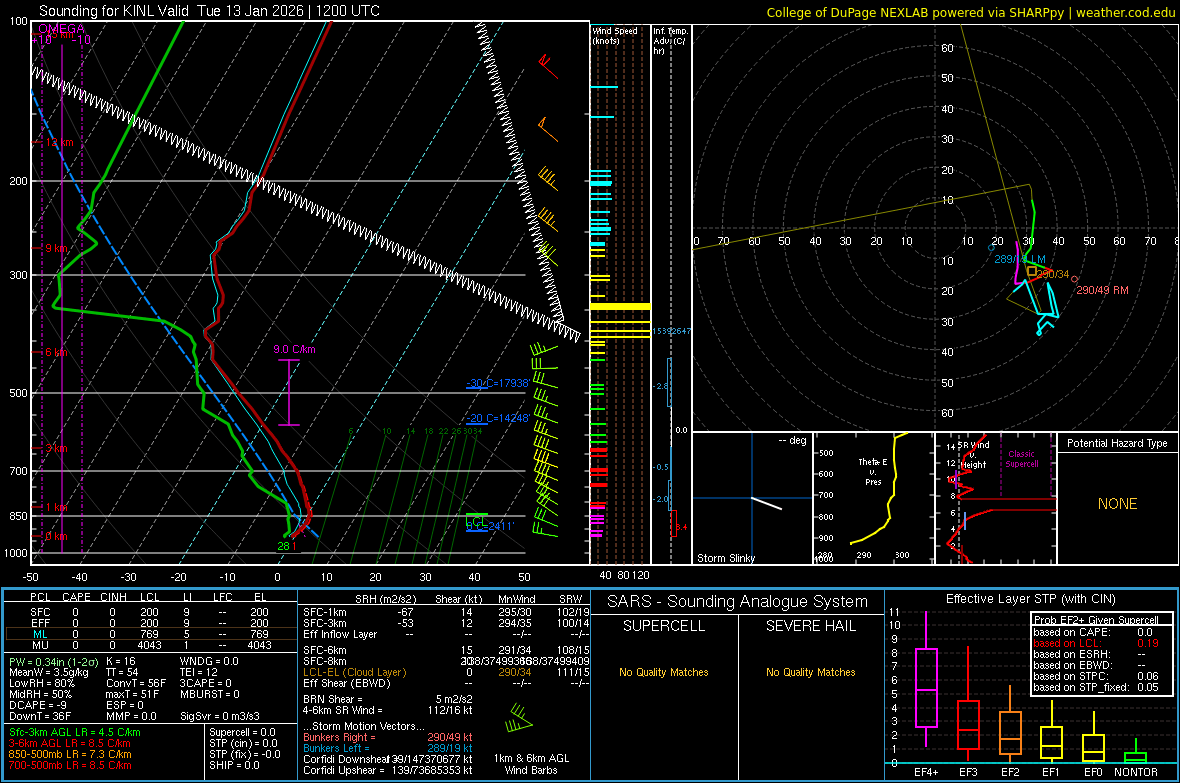The height and width of the screenshot is (783, 1180).
Task: Select the EFF parcel row
Action: point(151,623)
